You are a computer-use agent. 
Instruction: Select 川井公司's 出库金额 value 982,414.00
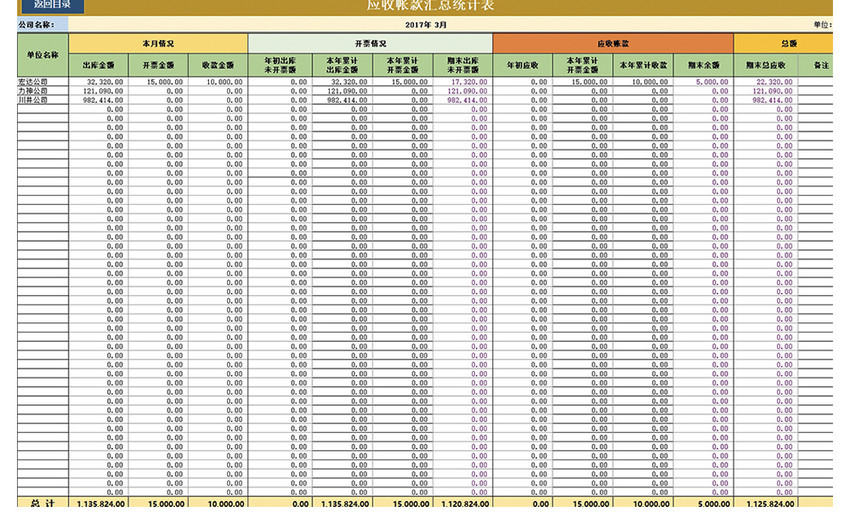tap(99, 100)
